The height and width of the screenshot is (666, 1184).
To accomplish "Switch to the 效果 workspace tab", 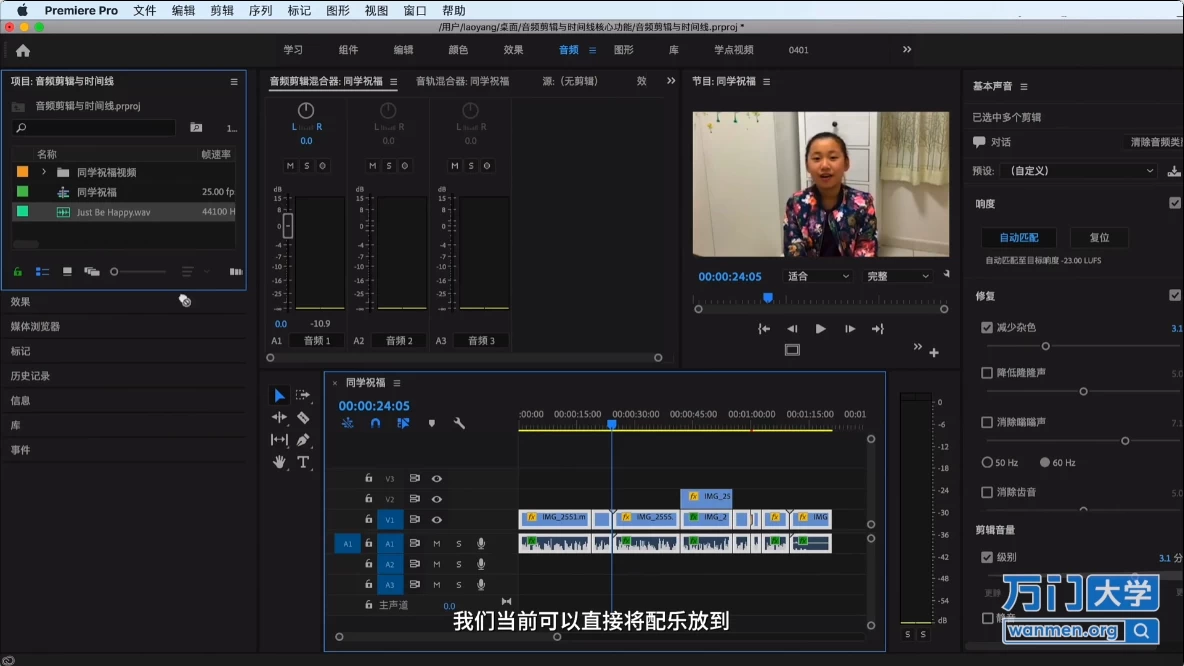I will coord(513,50).
